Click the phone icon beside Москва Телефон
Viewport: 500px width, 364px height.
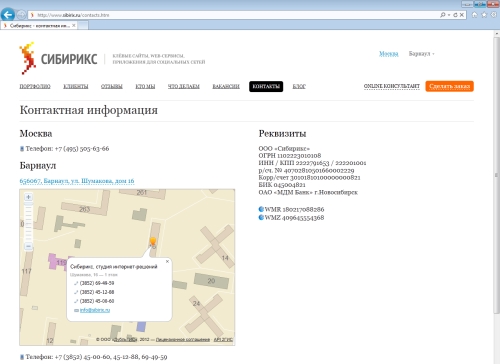point(22,149)
